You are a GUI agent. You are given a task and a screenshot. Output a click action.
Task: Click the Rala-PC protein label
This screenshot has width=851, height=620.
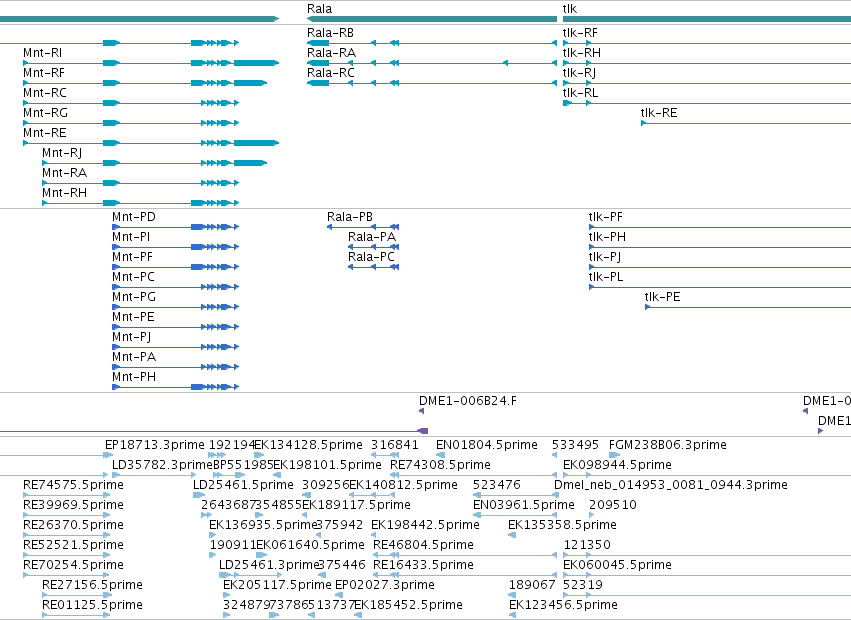point(371,258)
